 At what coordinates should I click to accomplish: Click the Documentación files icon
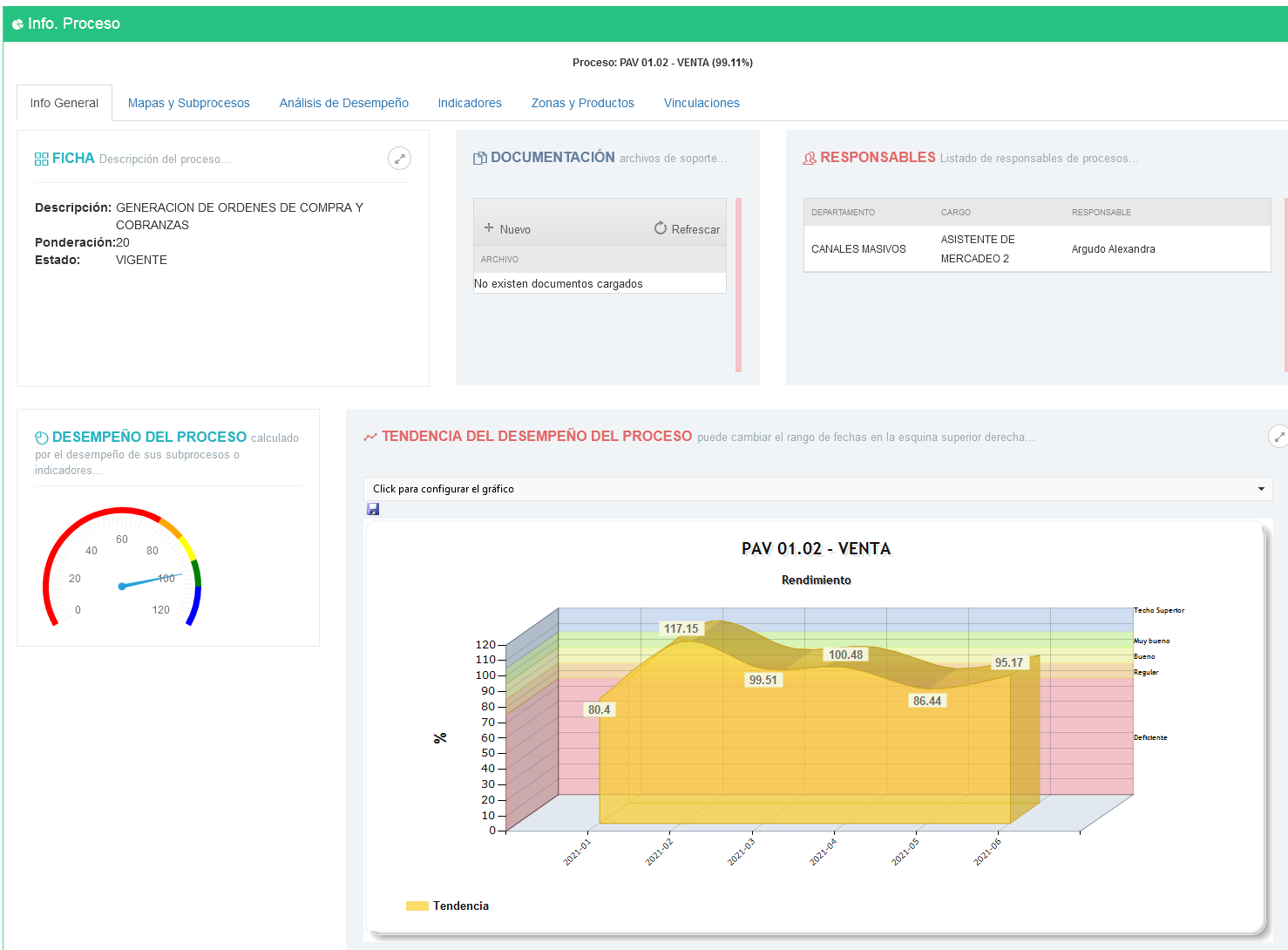click(480, 158)
